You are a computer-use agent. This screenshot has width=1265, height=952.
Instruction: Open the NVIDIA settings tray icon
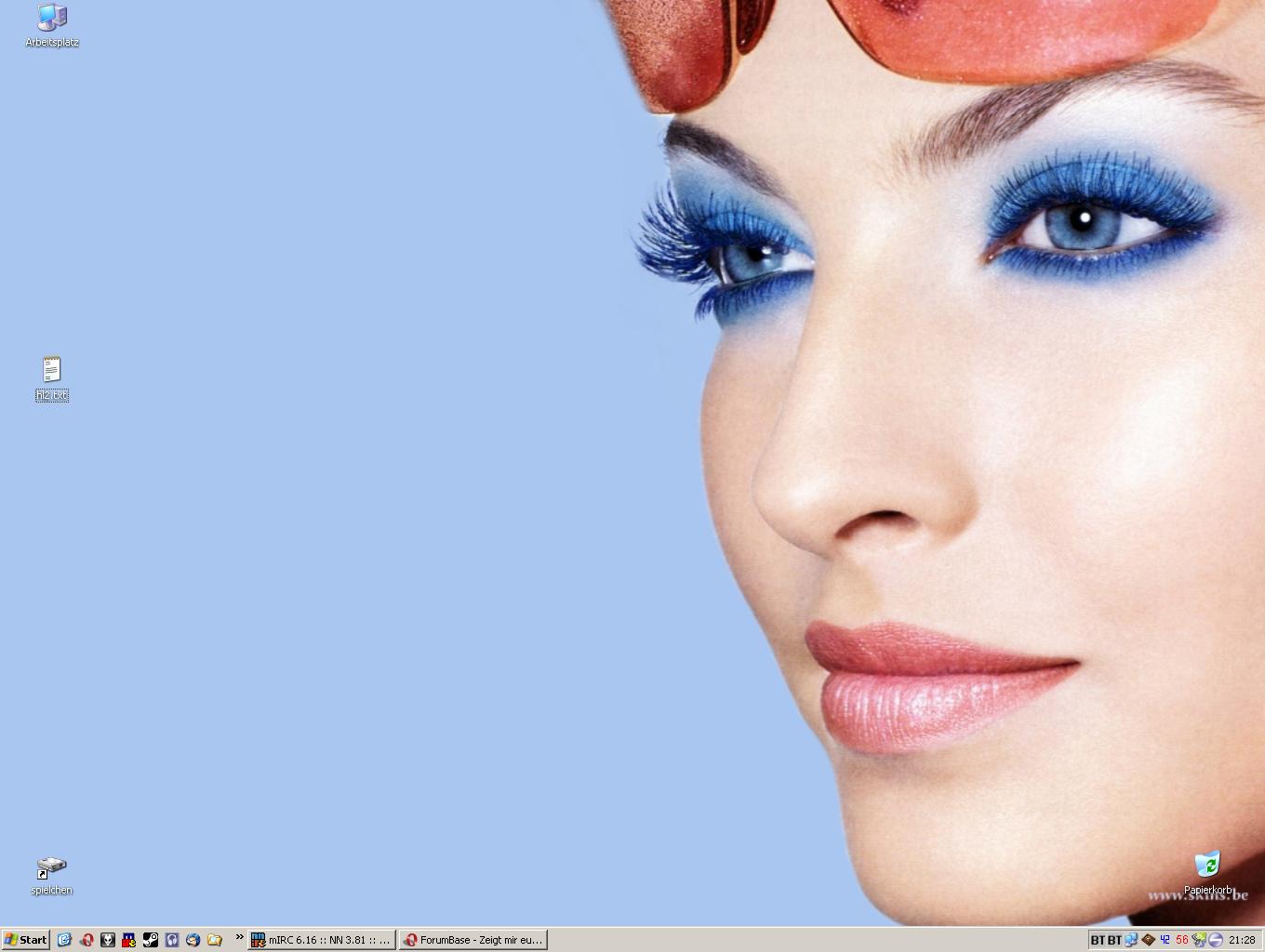tap(1199, 940)
